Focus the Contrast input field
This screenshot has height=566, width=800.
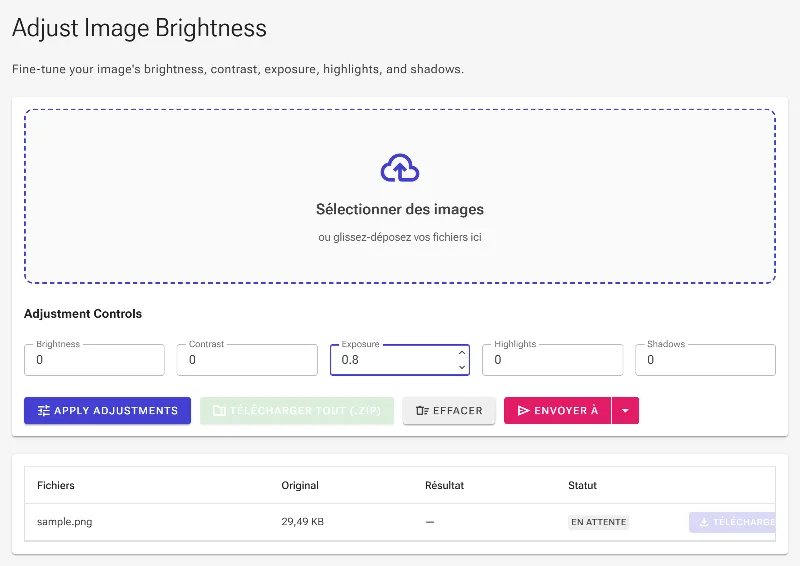tap(247, 360)
